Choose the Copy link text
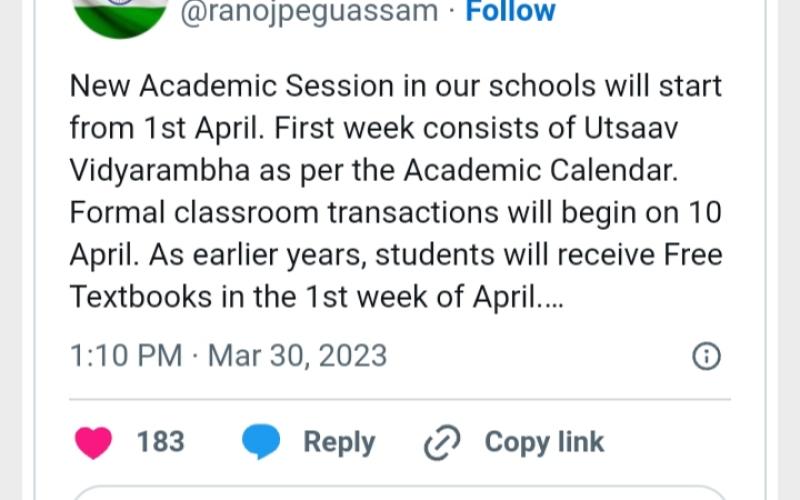This screenshot has width=800, height=500. [x=544, y=442]
